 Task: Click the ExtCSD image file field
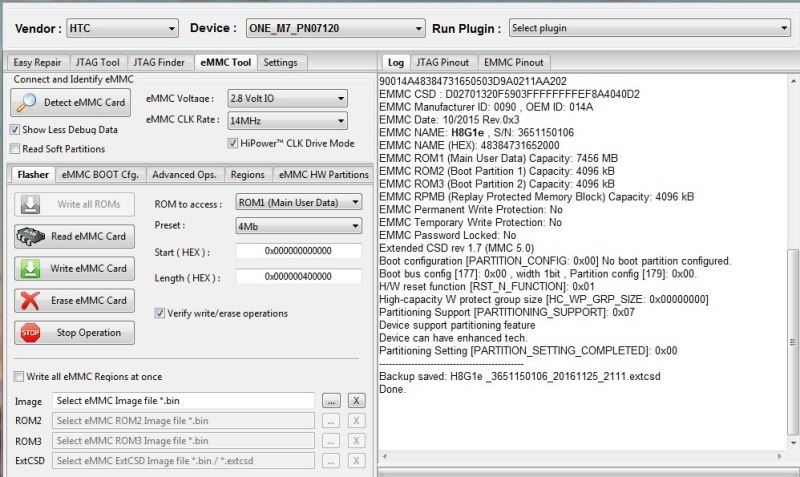pos(183,461)
